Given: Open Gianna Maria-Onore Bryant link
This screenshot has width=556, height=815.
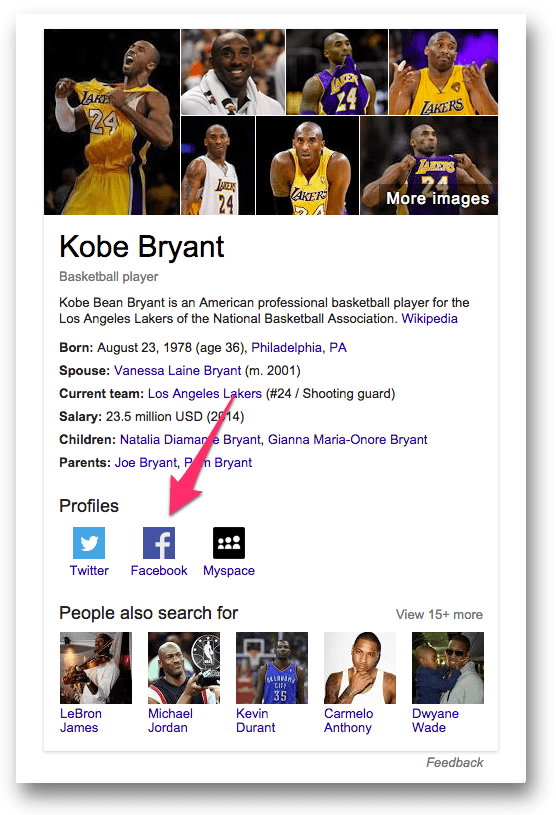Looking at the screenshot, I should [x=348, y=440].
